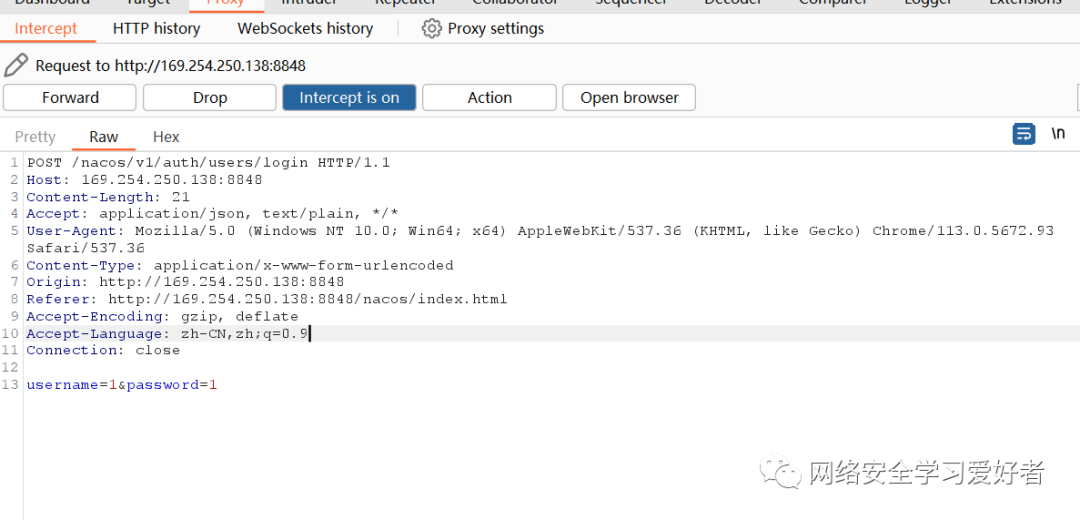Click the Origin header line
1080x520 pixels.
tap(185, 282)
